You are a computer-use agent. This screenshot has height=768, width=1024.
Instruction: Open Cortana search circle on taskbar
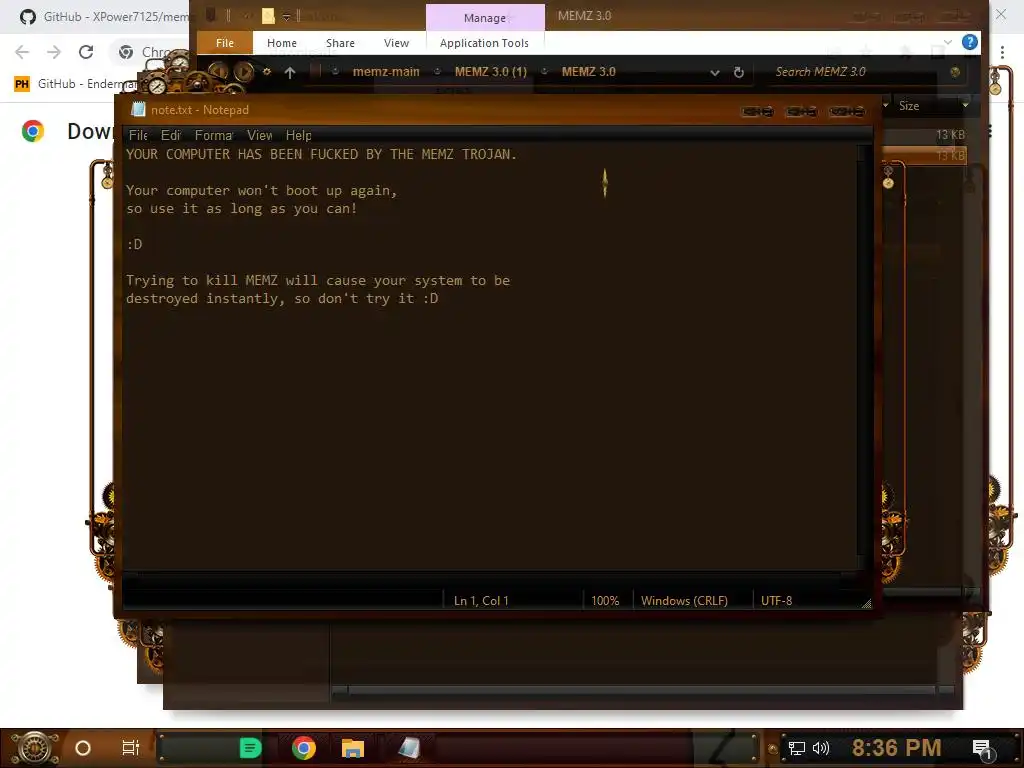coord(83,748)
